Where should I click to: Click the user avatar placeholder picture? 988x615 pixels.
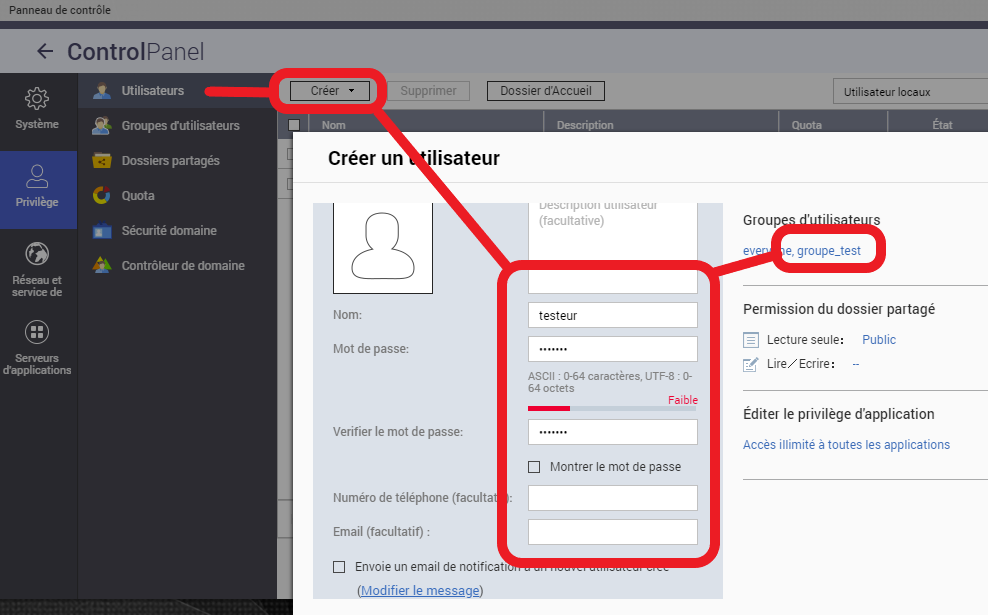(382, 246)
